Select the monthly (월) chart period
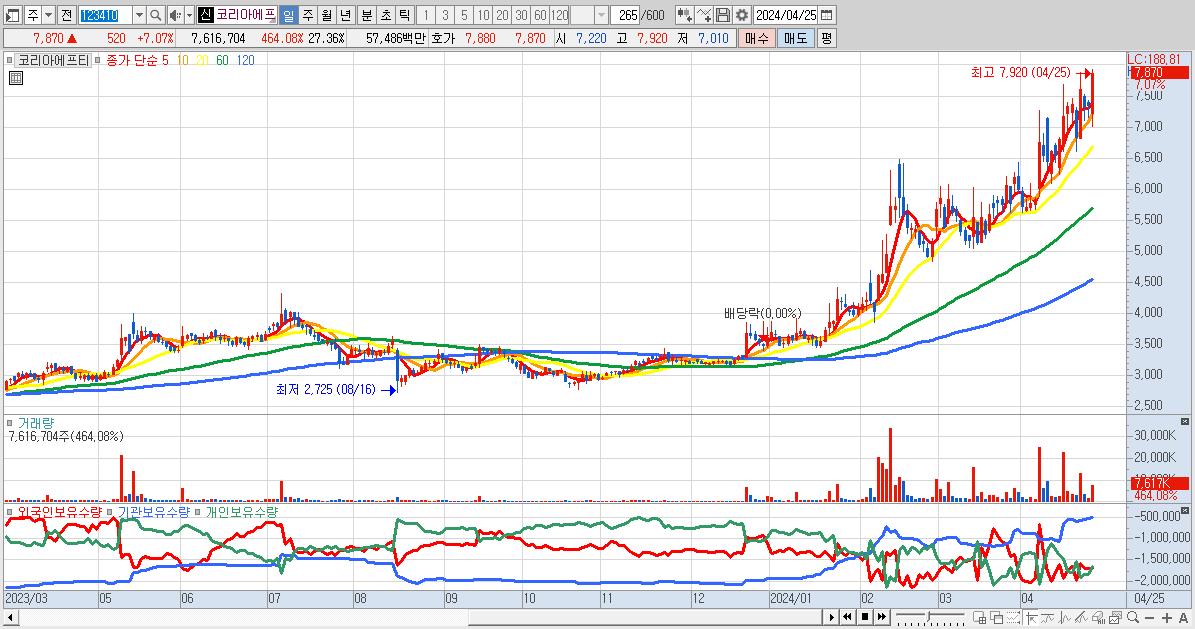 point(327,15)
